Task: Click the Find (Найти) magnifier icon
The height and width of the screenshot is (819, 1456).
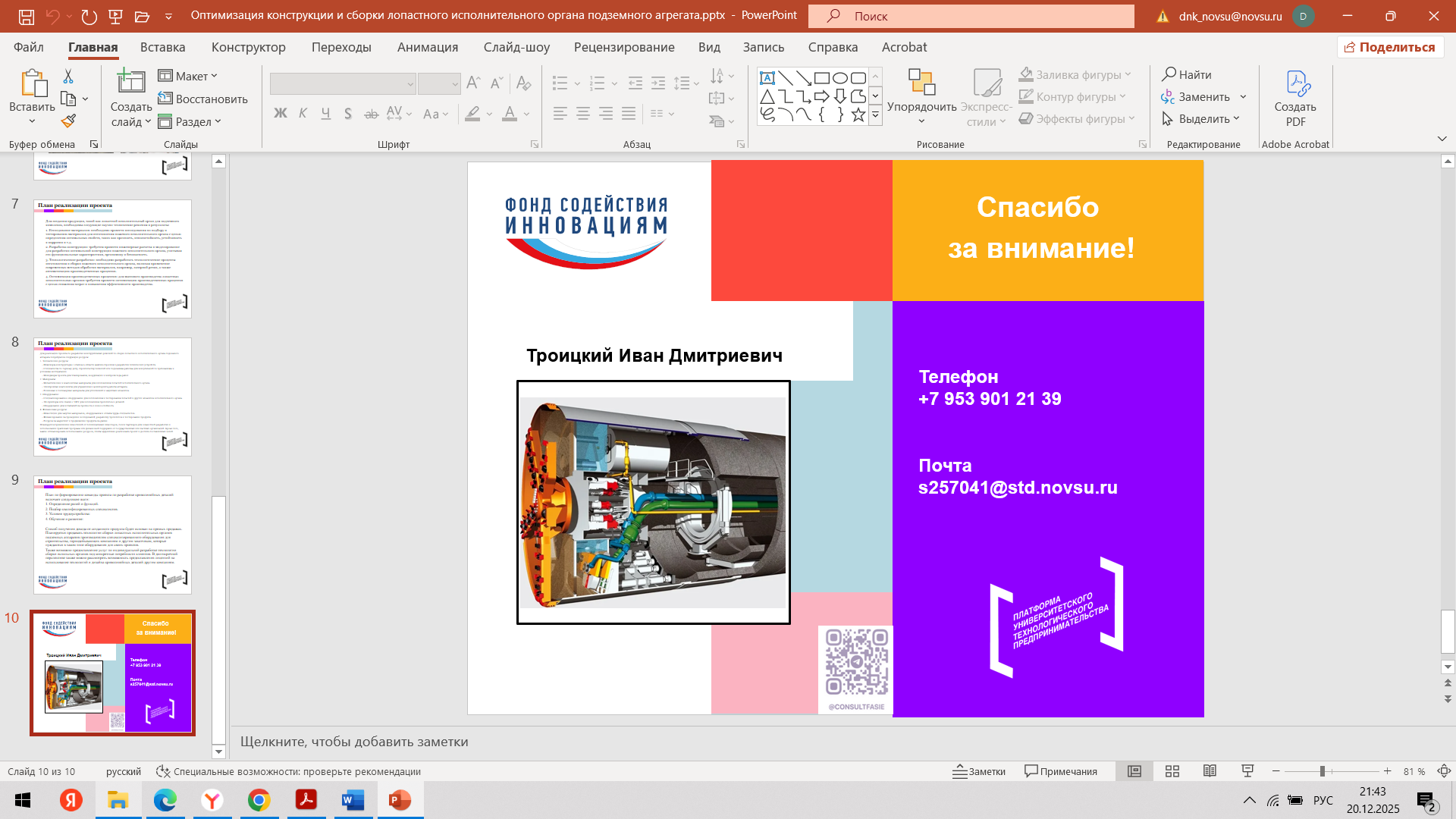Action: tap(1169, 74)
